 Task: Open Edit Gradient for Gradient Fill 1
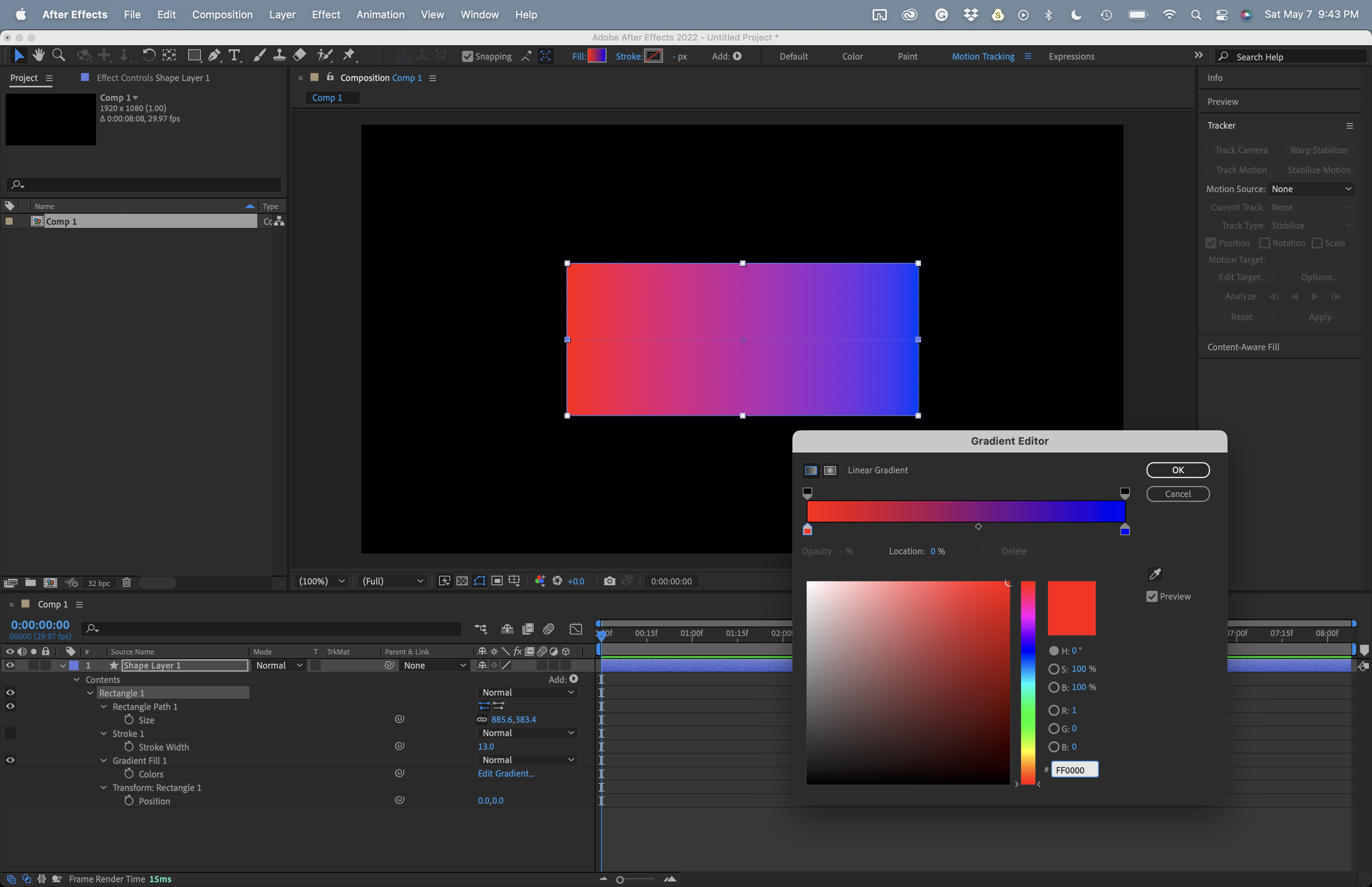[506, 773]
